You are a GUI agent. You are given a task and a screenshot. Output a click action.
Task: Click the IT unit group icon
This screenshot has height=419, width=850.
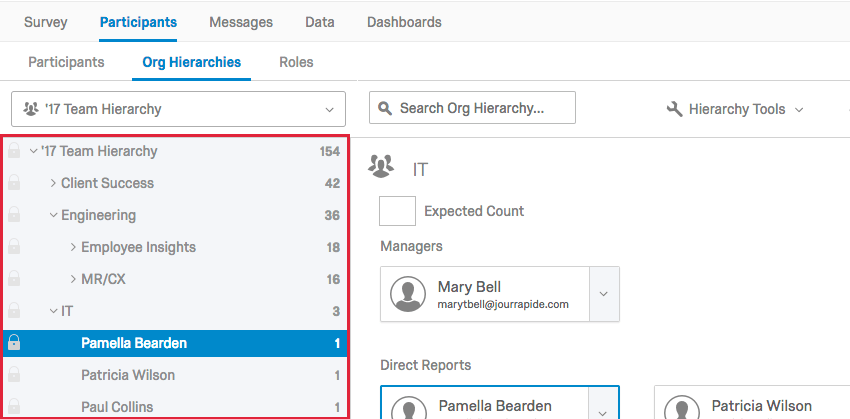click(x=381, y=165)
